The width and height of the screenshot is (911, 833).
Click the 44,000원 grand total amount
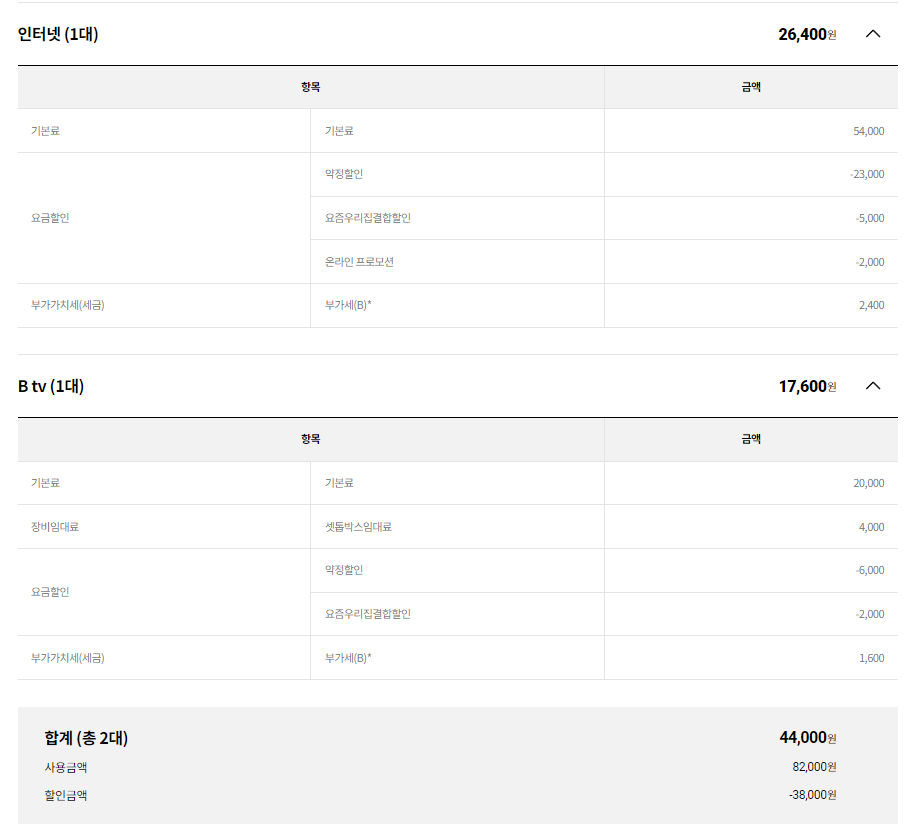click(807, 738)
